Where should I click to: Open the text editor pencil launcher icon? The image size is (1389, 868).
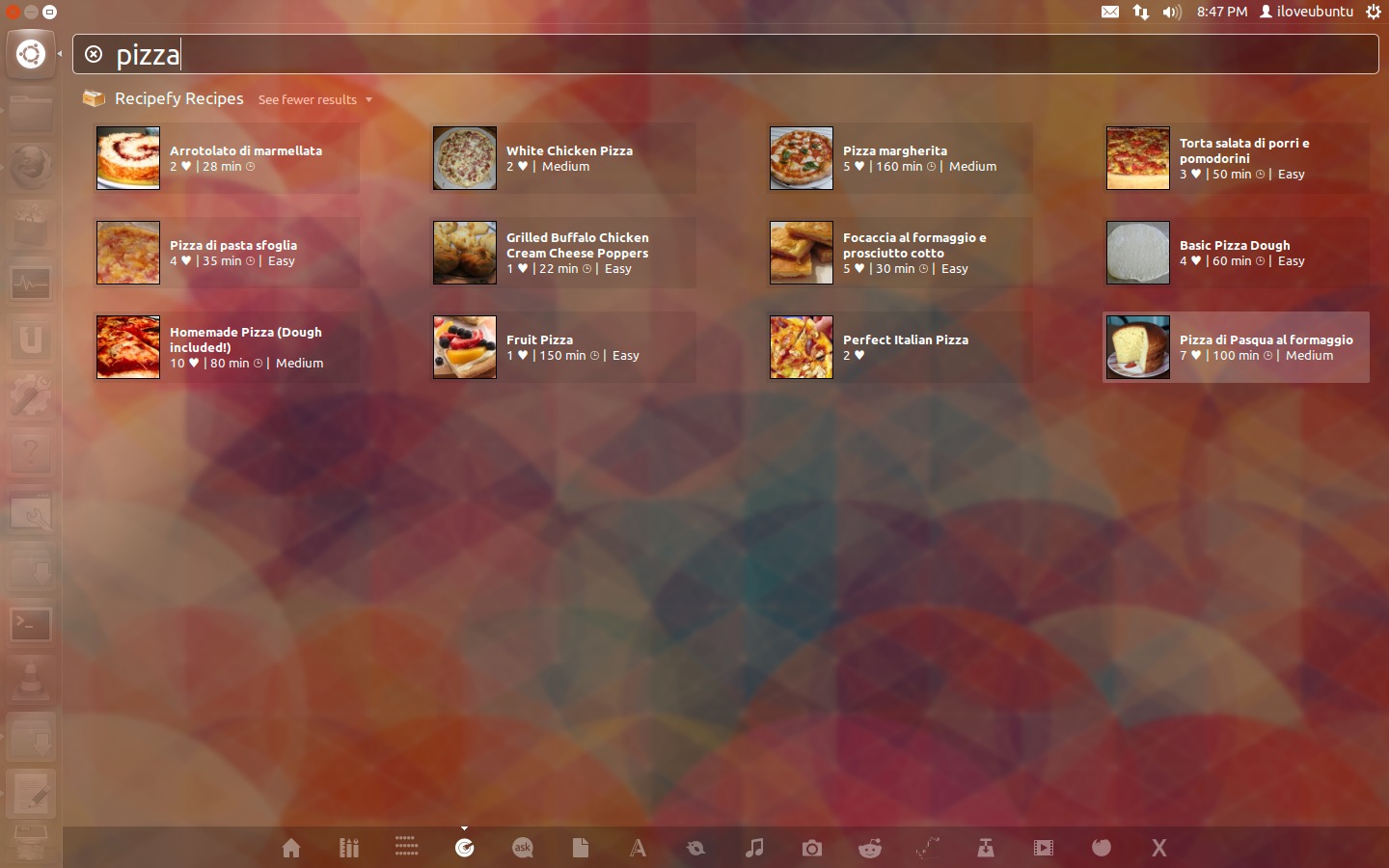[x=31, y=795]
